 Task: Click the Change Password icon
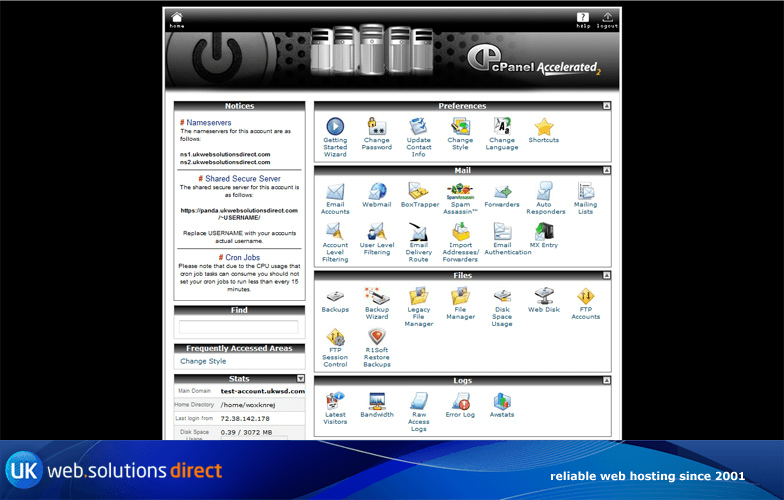coord(377,127)
